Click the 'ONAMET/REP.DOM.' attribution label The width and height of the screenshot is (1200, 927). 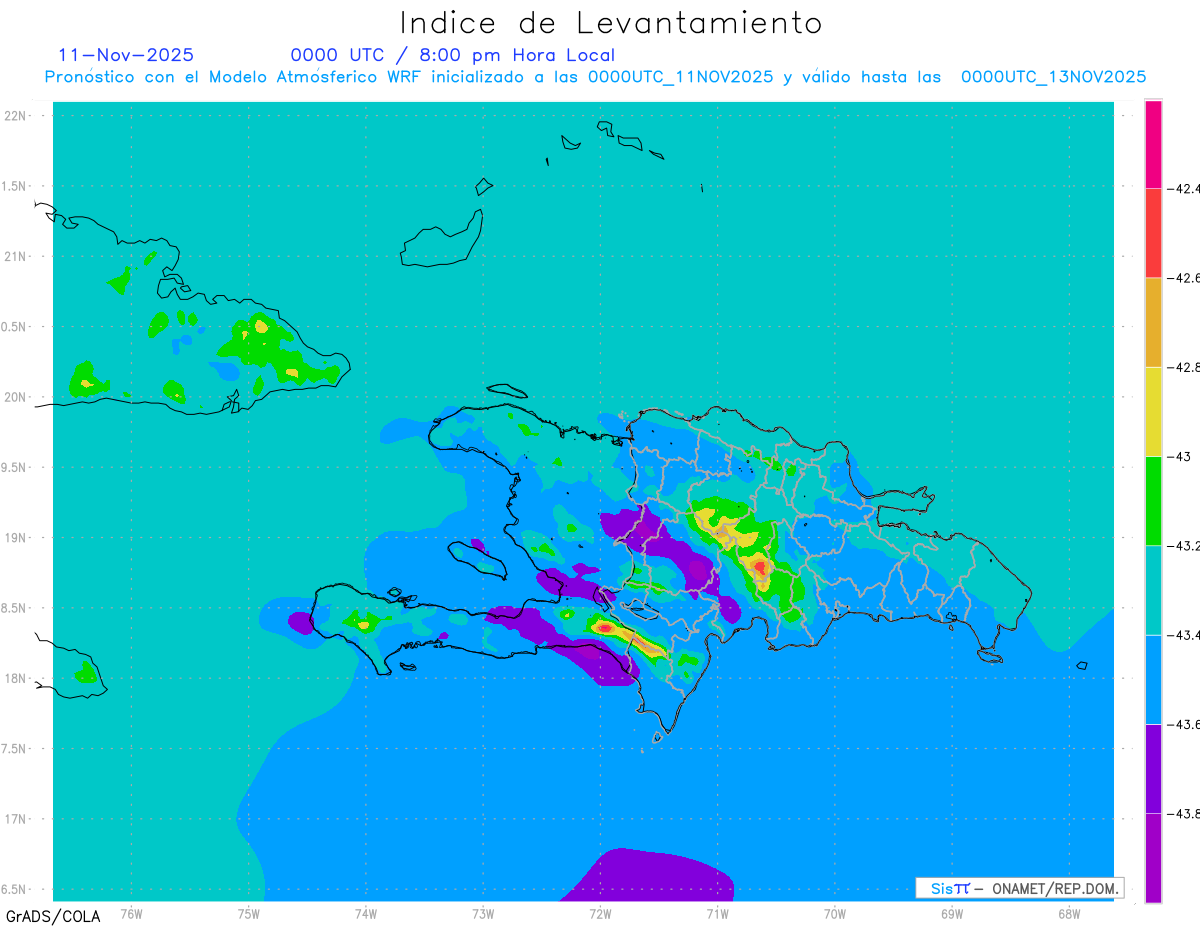click(x=1054, y=888)
